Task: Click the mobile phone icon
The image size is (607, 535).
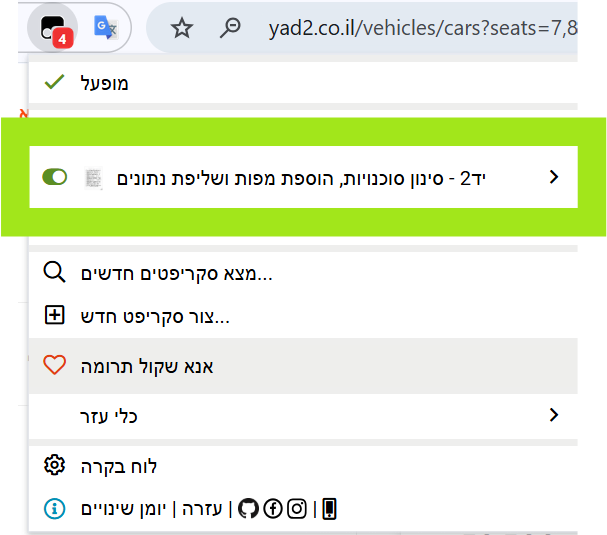Action: (329, 509)
